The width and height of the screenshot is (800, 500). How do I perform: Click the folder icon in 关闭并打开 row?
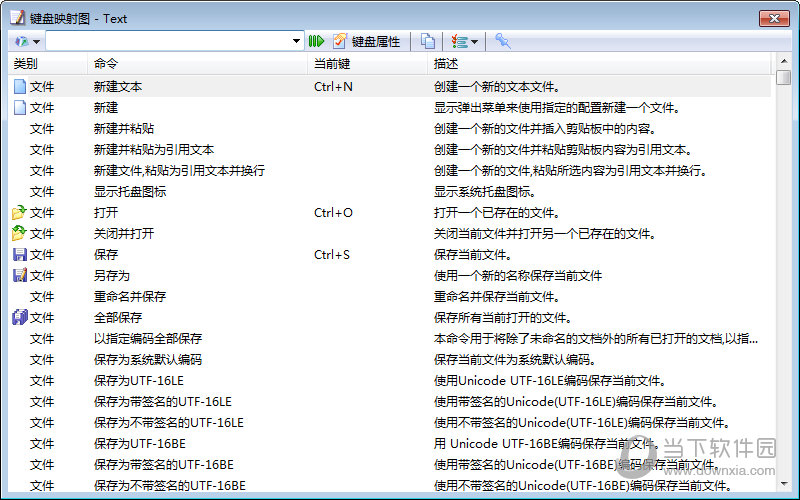click(x=19, y=233)
